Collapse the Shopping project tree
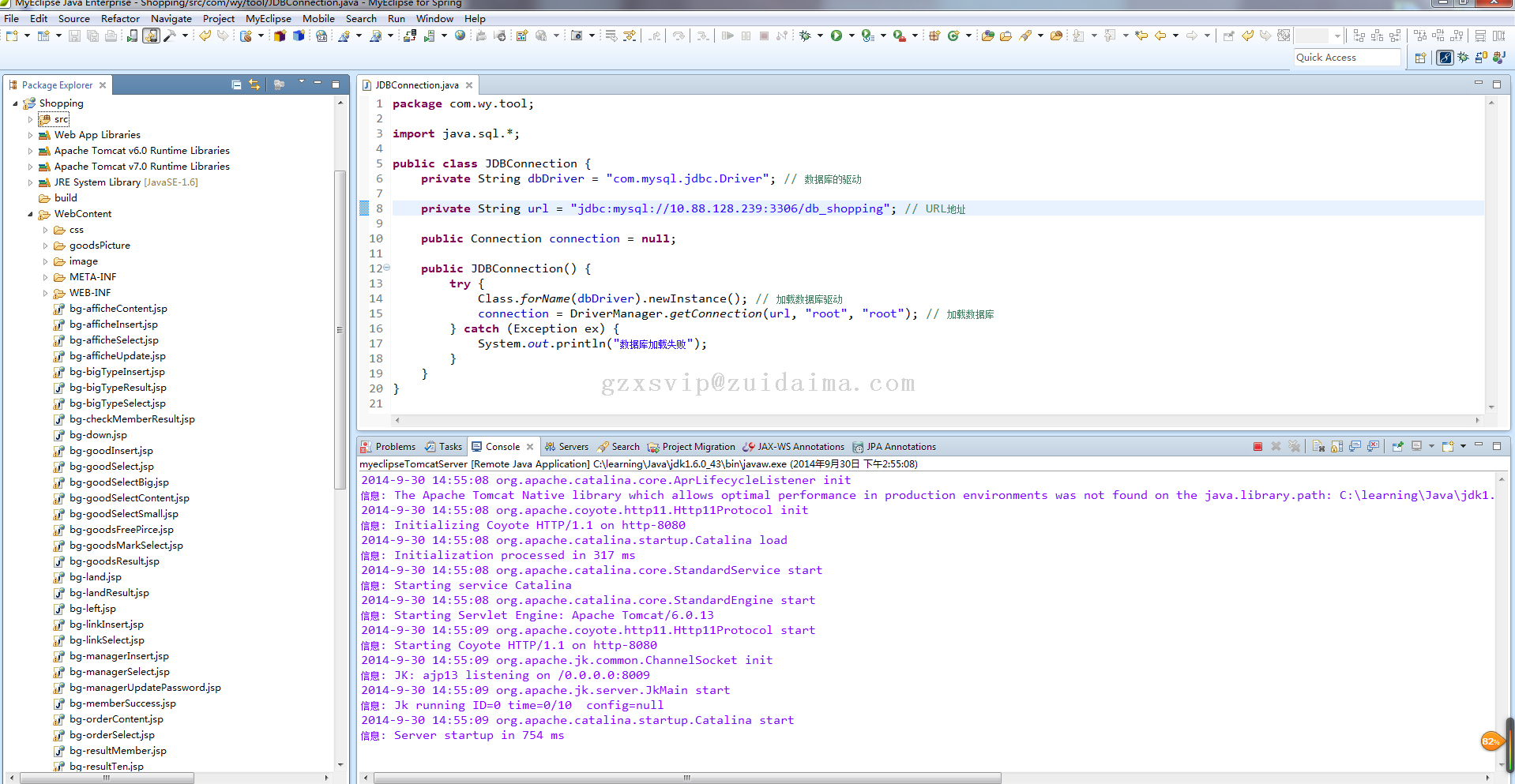Image resolution: width=1515 pixels, height=784 pixels. pyautogui.click(x=15, y=103)
